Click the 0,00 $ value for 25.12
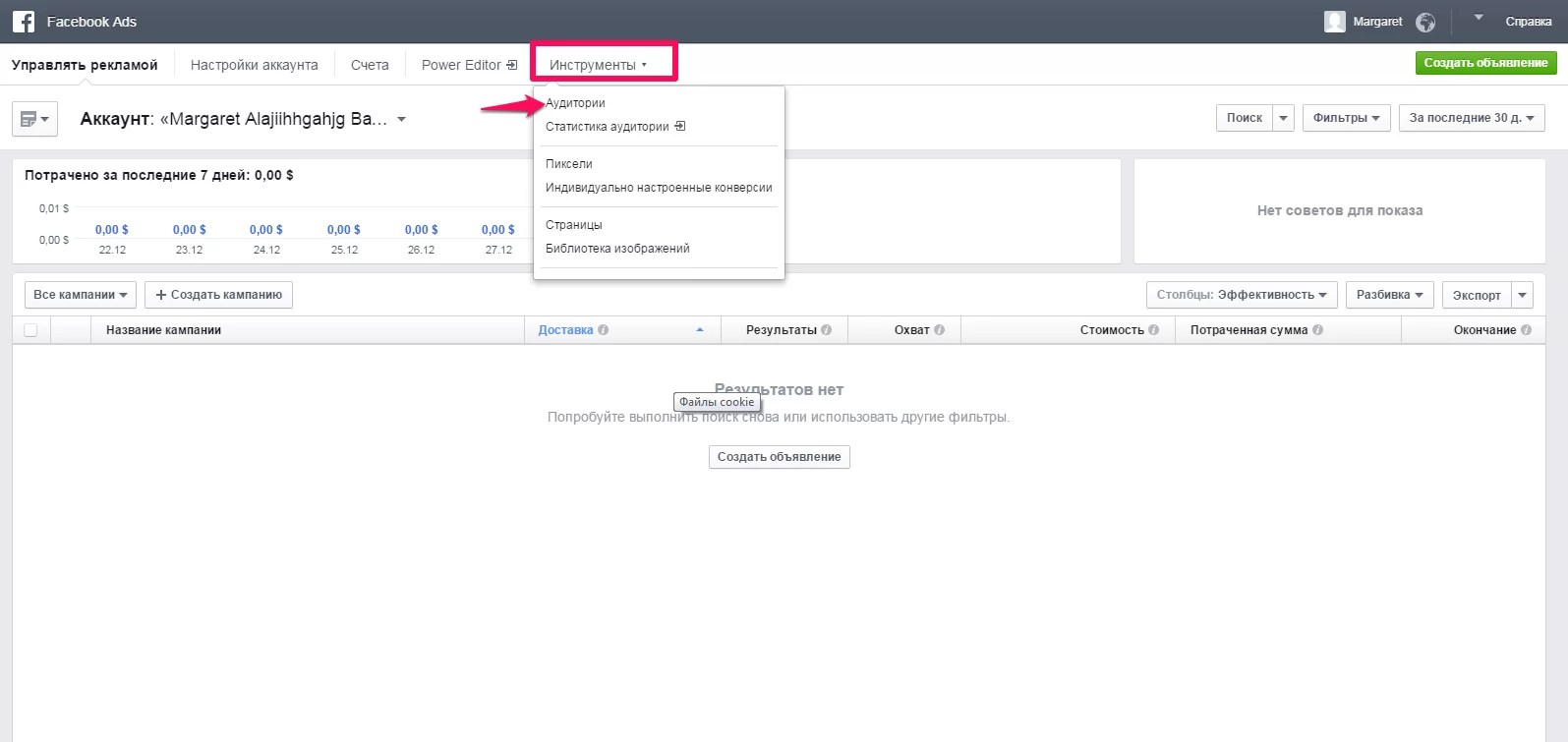1568x742 pixels. click(344, 230)
